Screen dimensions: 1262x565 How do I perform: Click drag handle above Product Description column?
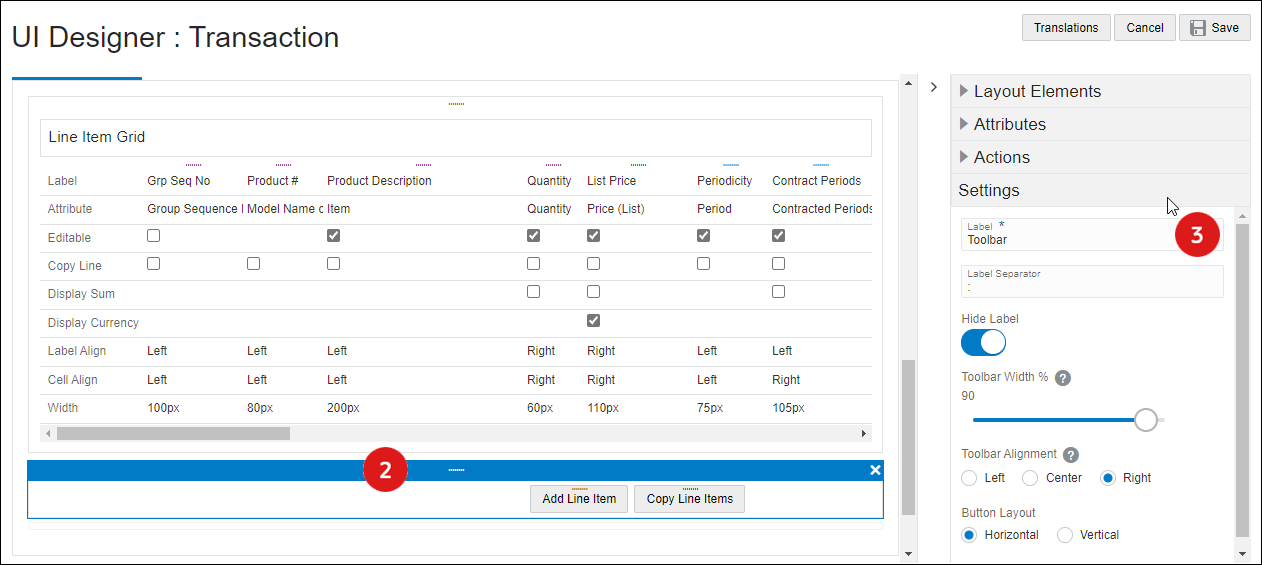423,165
